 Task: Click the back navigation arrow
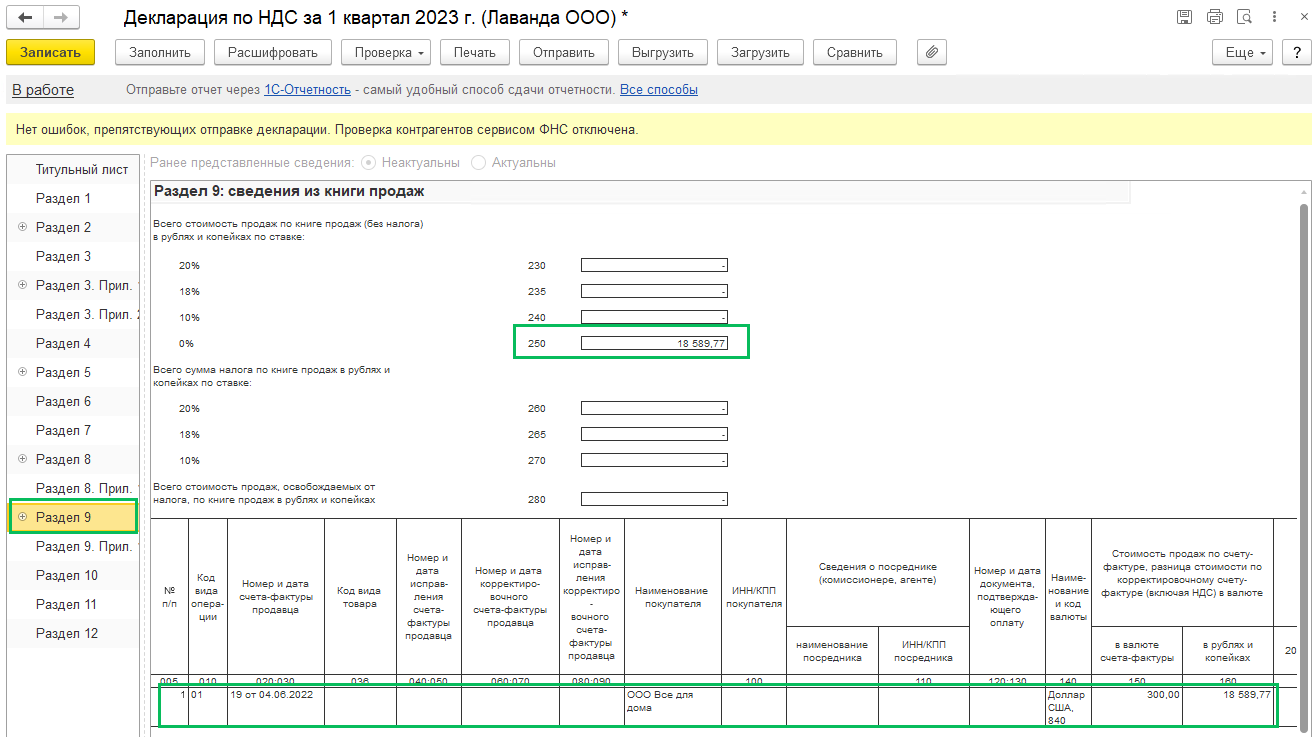click(25, 18)
